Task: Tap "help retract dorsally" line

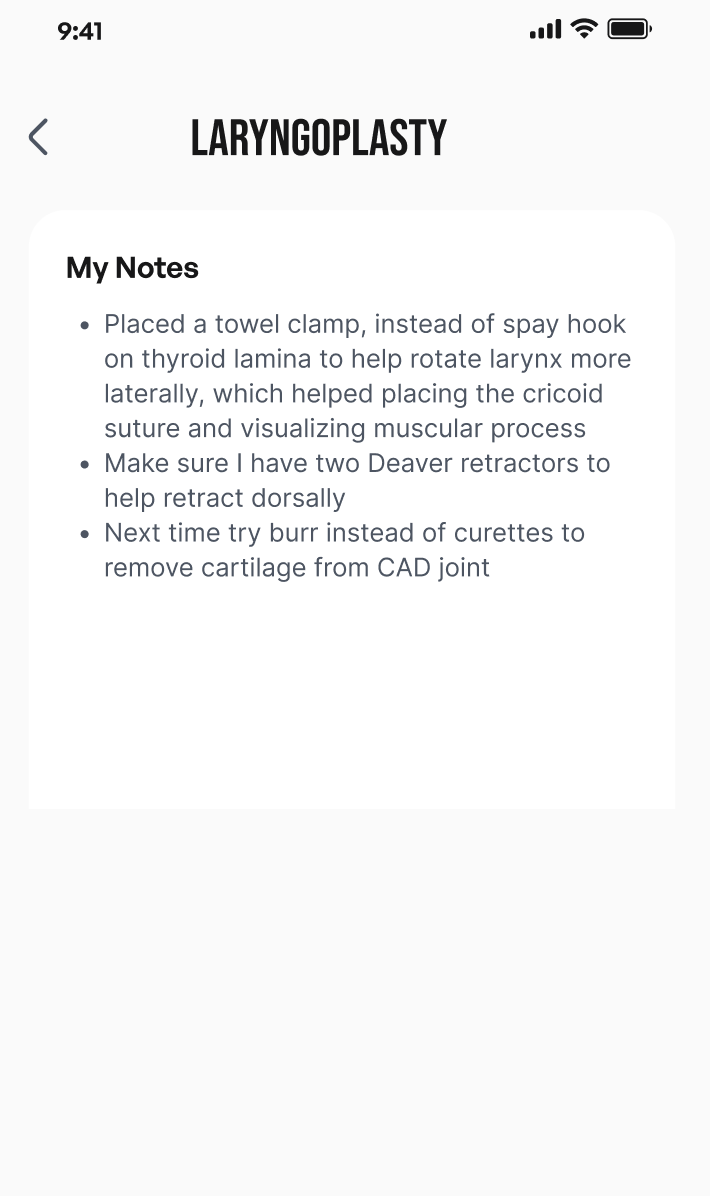Action: (224, 498)
